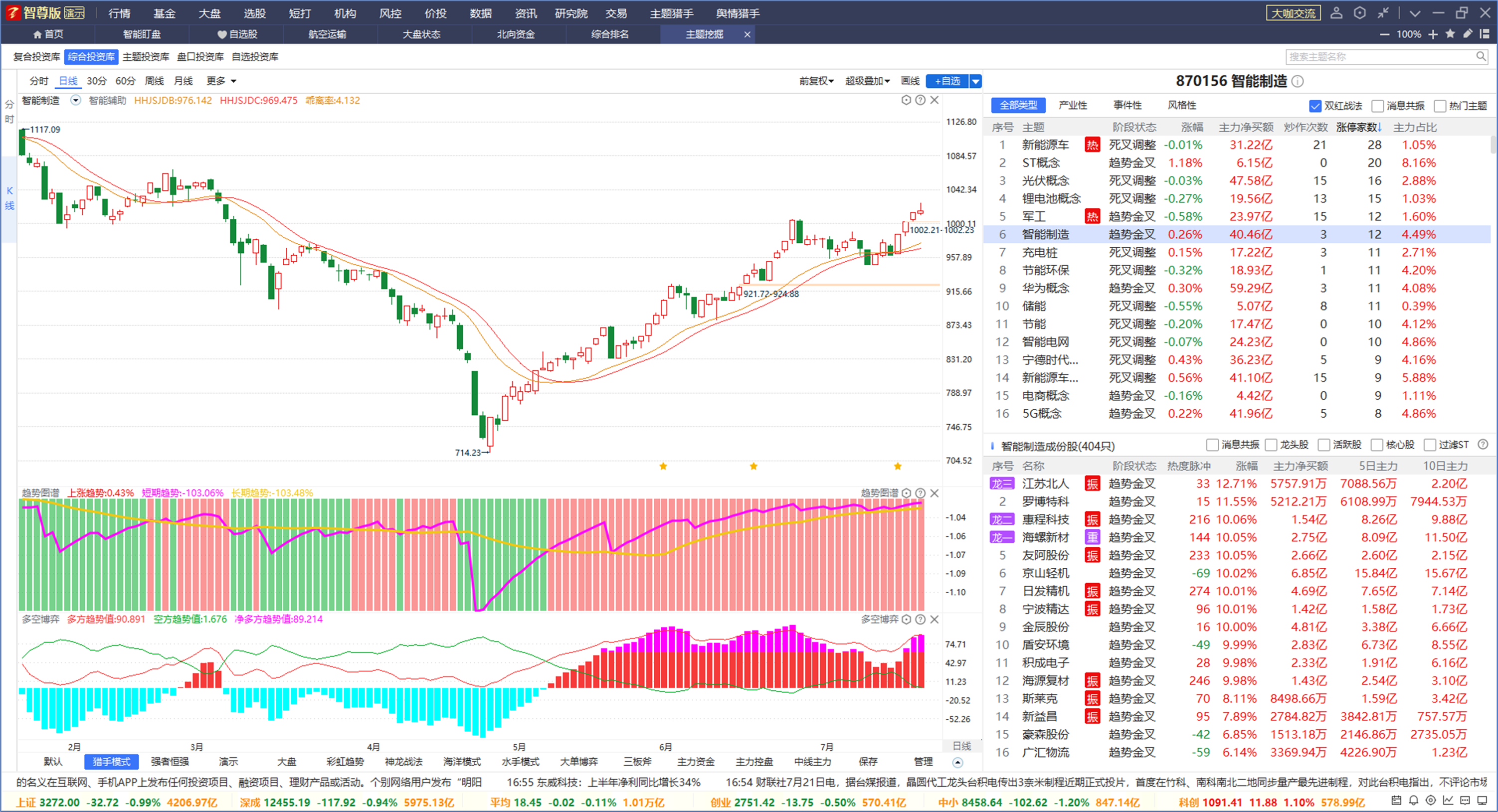1498x812 pixels.
Task: Select the 周线 period tab
Action: tap(154, 81)
